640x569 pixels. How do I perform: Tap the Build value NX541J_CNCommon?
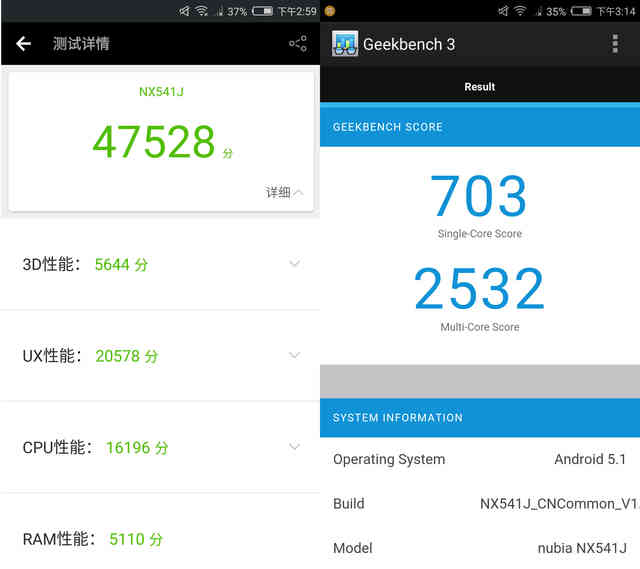click(560, 504)
